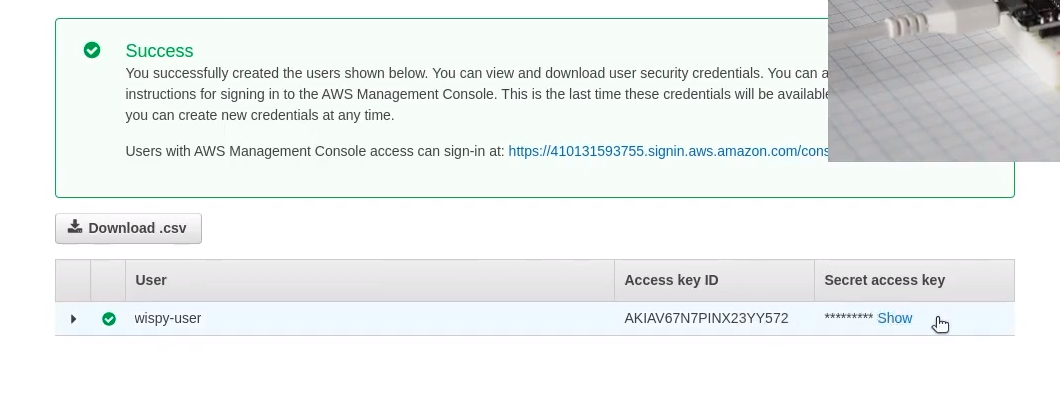Viewport: 1060px width, 419px height.
Task: Click the download arrow icon on the csv button
Action: (x=75, y=226)
